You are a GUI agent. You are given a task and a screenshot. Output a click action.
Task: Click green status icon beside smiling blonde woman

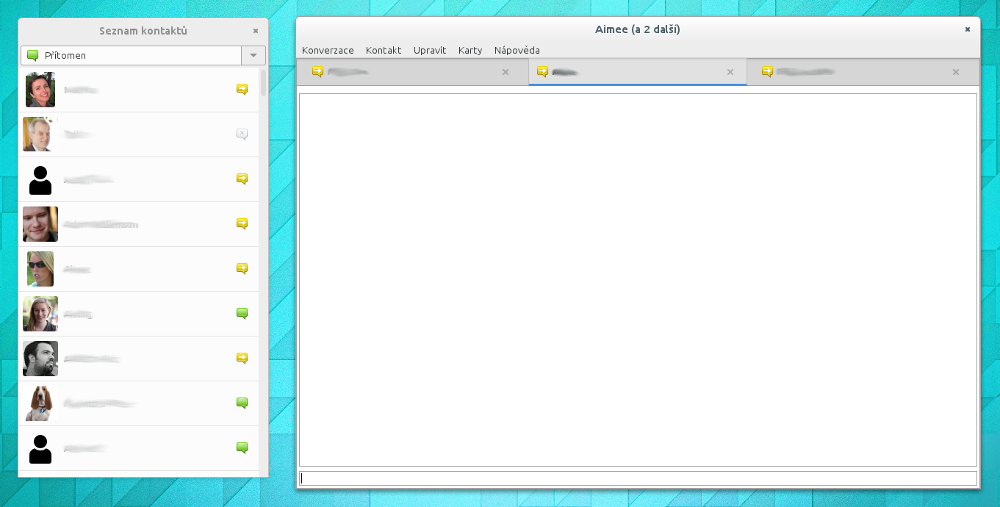pos(242,313)
